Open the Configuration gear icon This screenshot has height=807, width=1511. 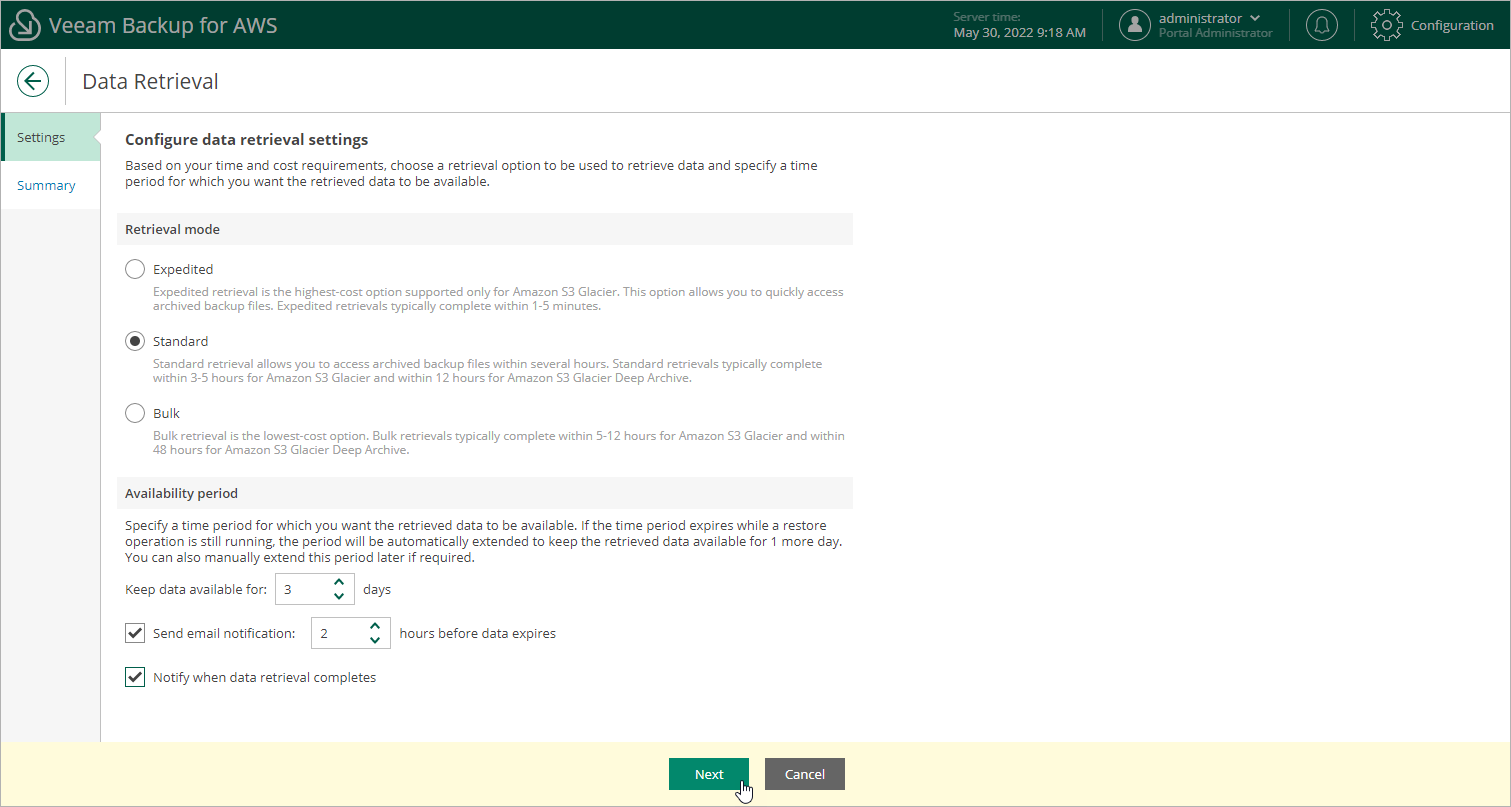click(1387, 25)
